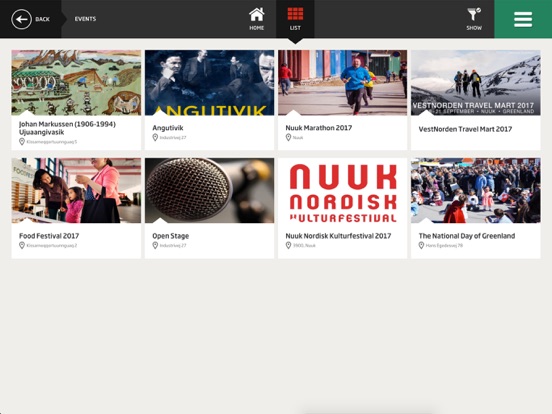Open the Nuuk Nordisk Kulturfestival logo image
Viewport: 552px width, 414px height.
click(x=343, y=190)
